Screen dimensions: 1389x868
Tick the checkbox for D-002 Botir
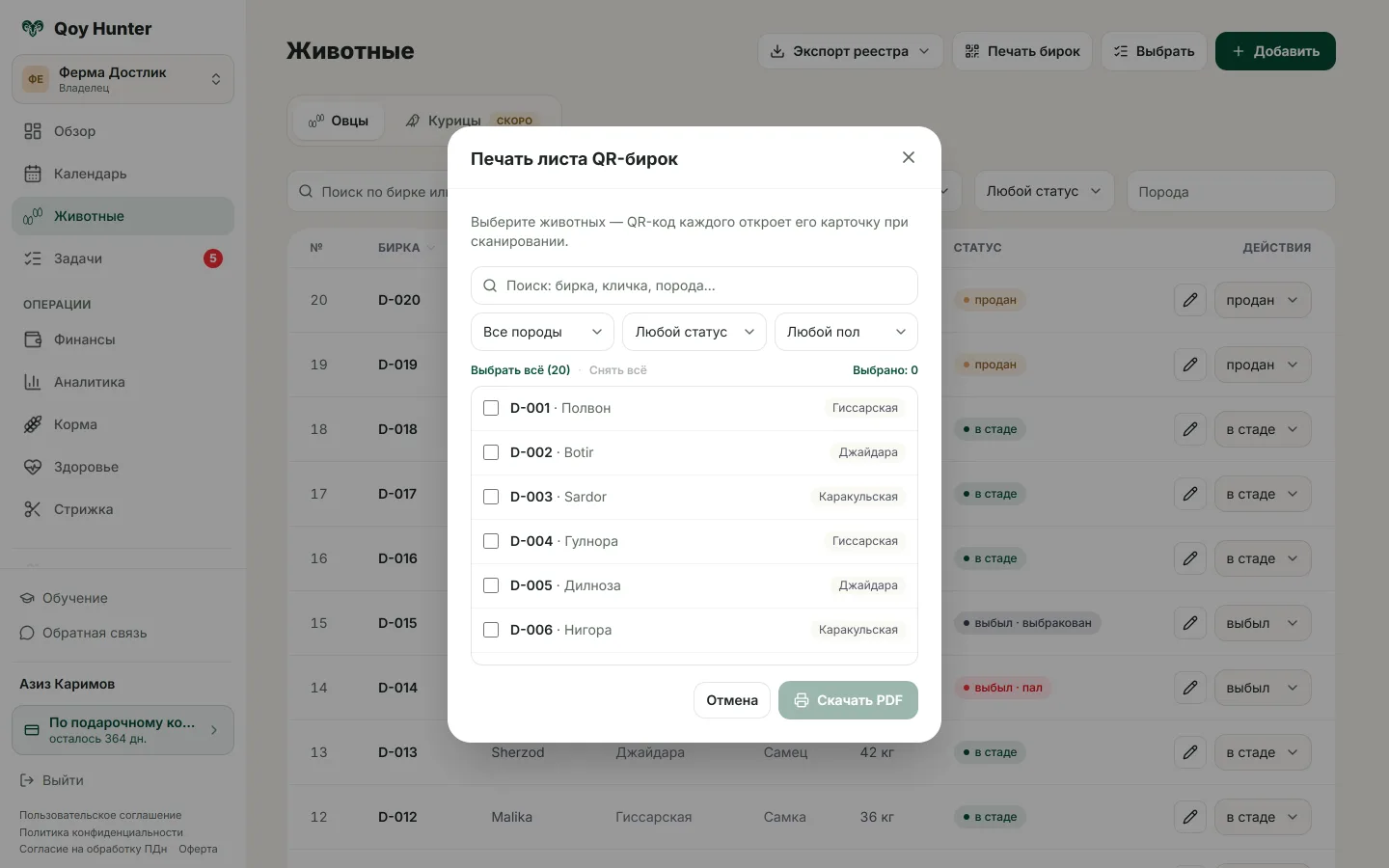click(491, 452)
